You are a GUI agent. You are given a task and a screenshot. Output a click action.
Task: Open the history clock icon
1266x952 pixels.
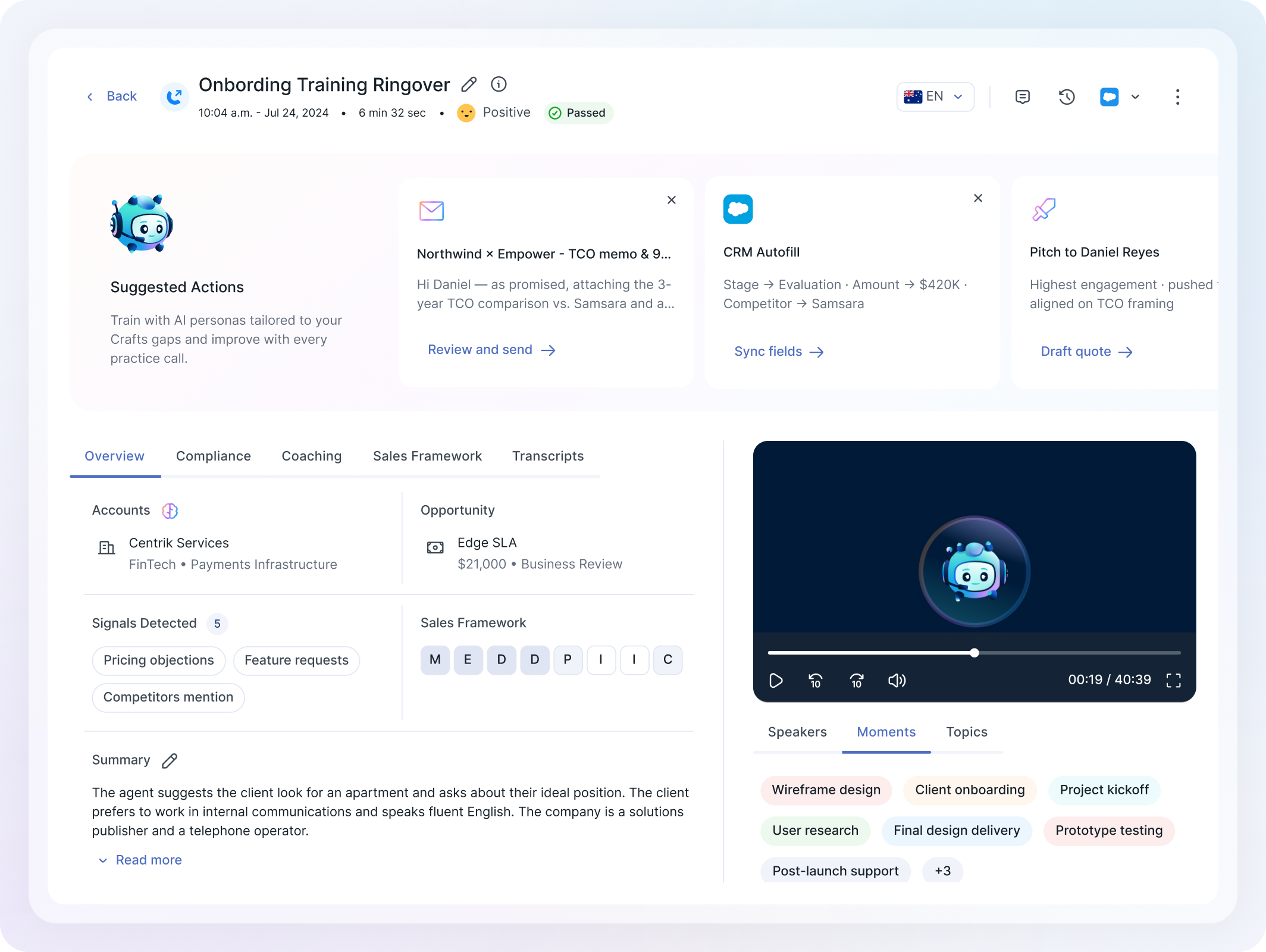[x=1067, y=97]
